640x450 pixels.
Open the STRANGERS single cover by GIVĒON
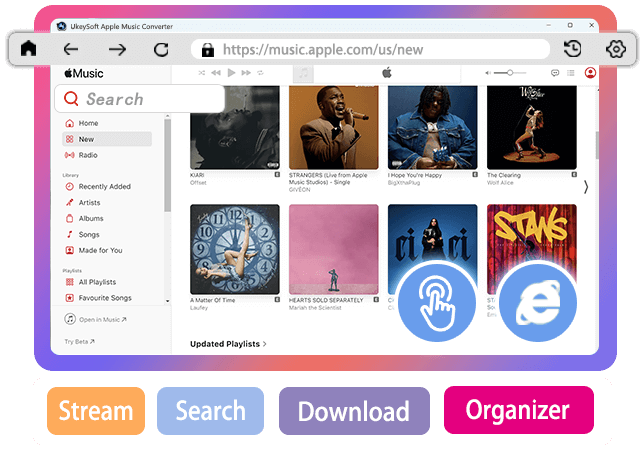333,127
